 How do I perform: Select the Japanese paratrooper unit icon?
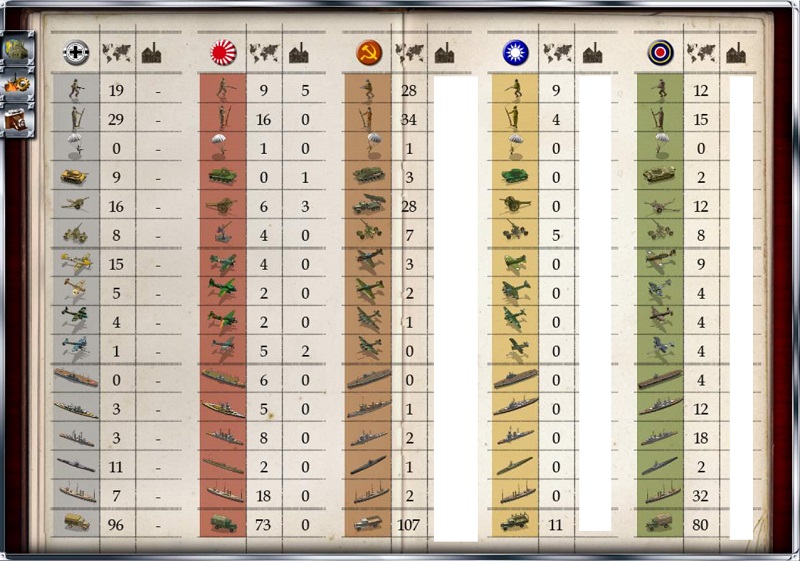tap(221, 146)
